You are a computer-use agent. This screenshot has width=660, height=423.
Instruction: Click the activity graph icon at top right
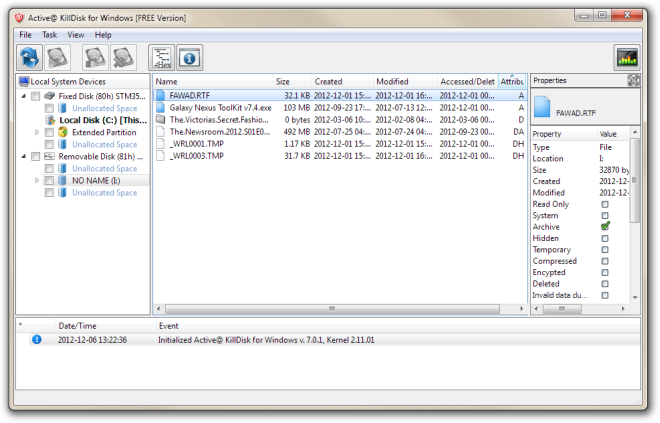[x=627, y=58]
